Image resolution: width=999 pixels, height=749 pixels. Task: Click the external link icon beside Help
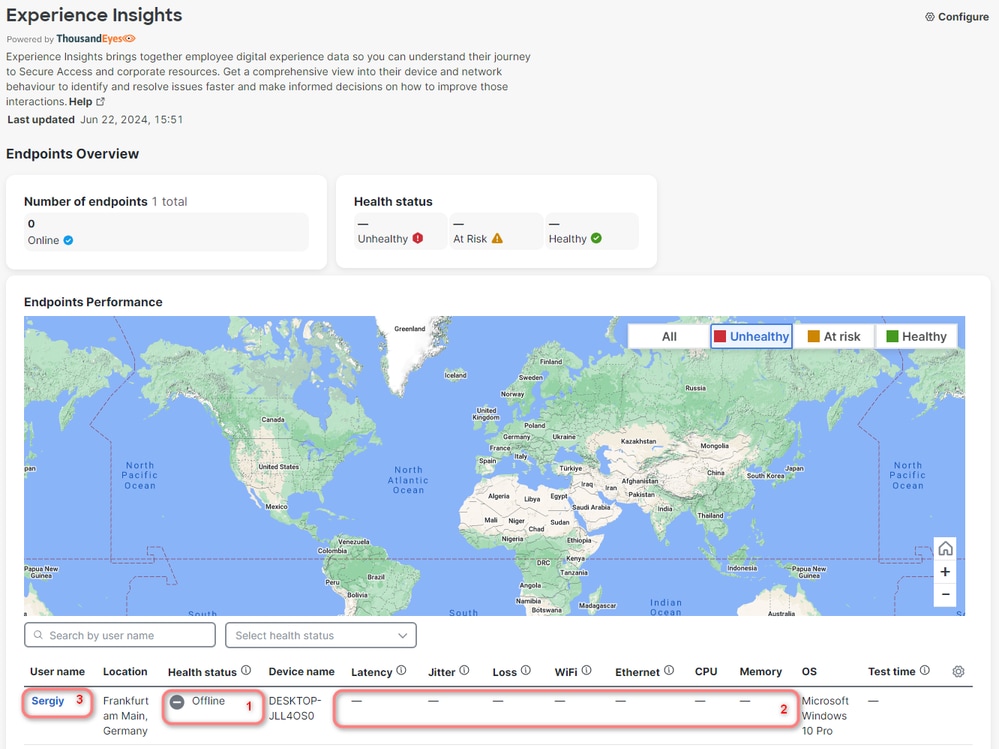pos(100,101)
